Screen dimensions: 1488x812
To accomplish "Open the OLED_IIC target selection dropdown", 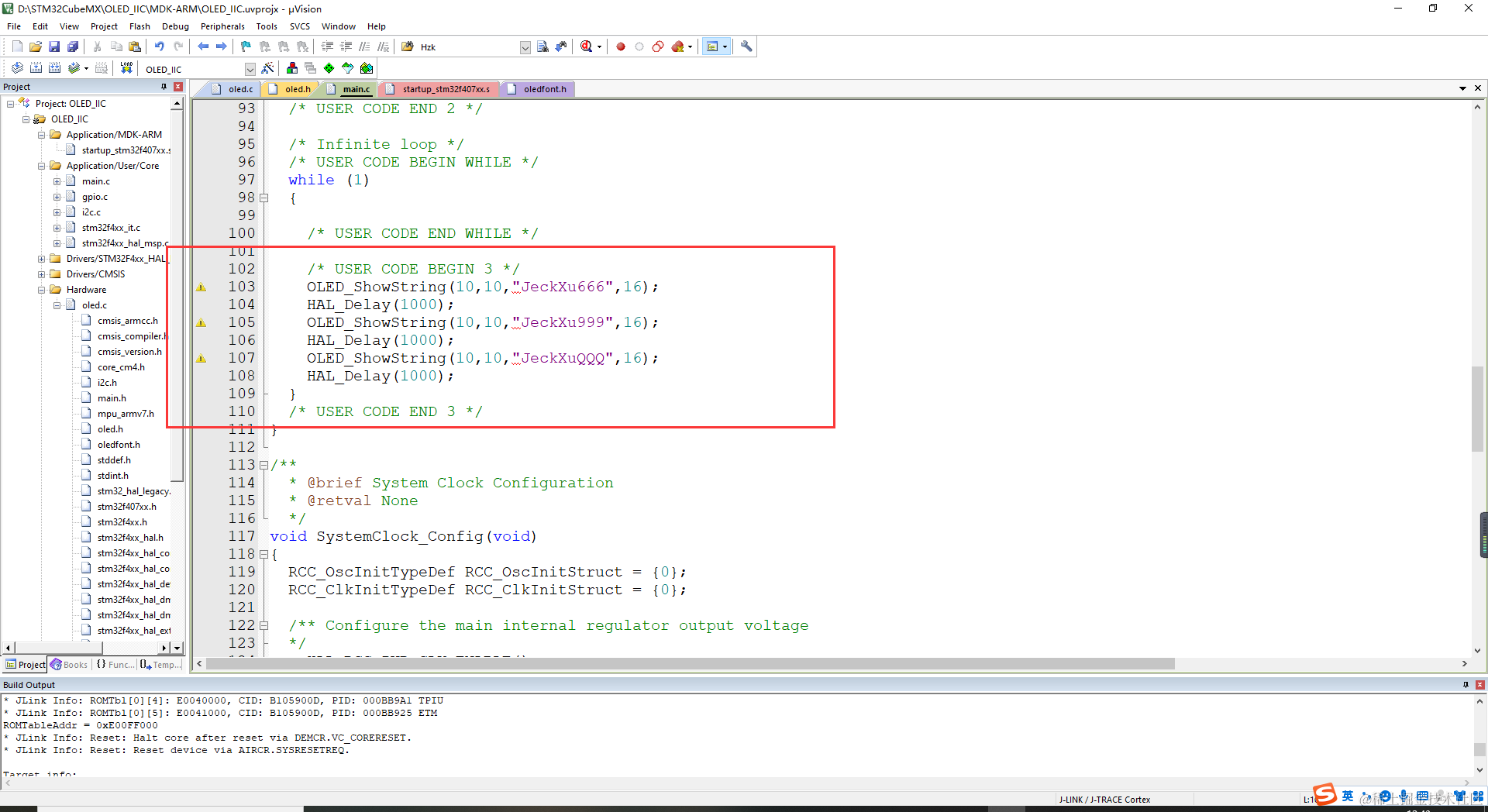I will [250, 69].
